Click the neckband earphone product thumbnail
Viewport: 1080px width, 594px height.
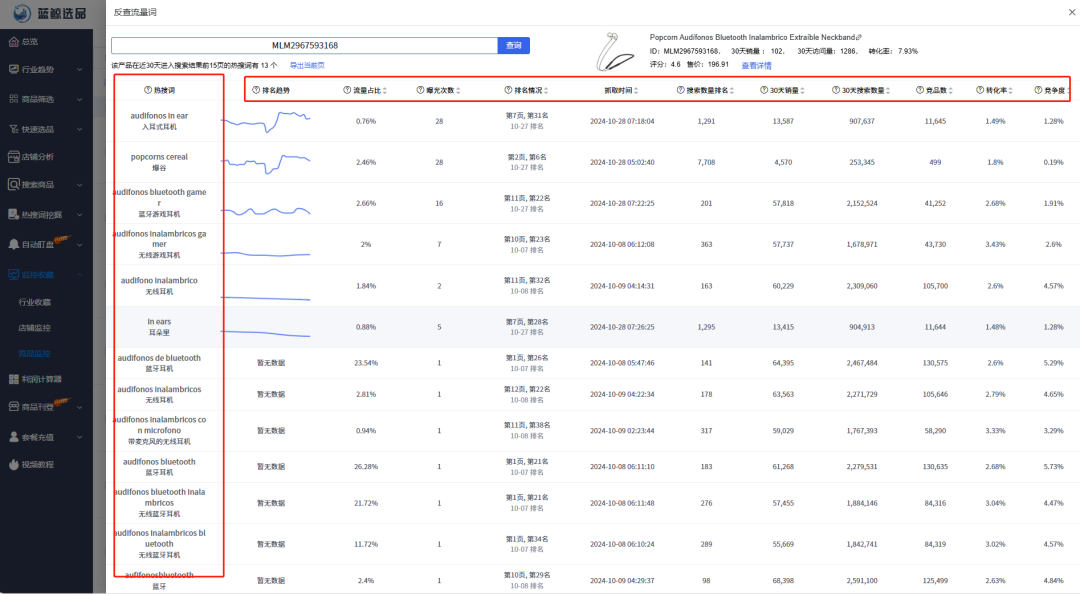(614, 51)
